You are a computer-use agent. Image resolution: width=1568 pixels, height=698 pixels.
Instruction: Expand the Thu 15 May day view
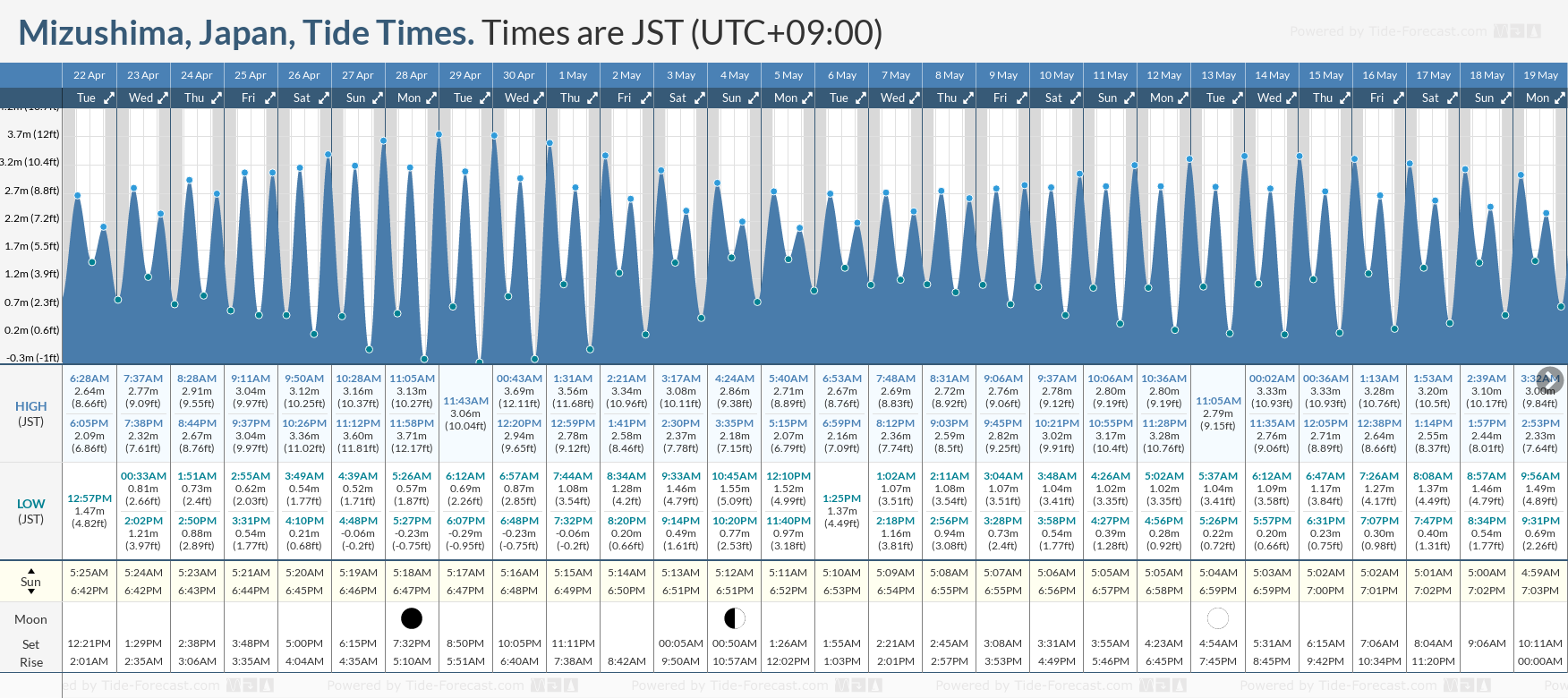(x=1345, y=98)
